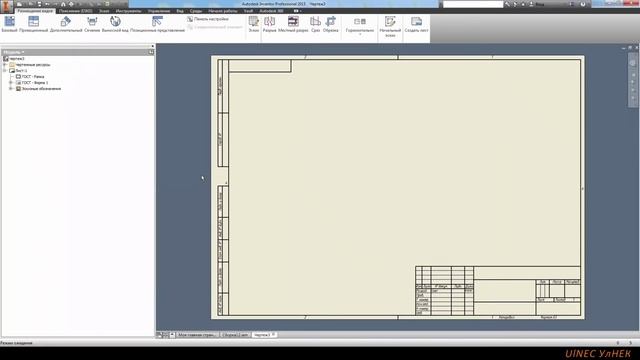
Task: Expand the ГОСТ - Форма 1 node
Action: point(11,82)
